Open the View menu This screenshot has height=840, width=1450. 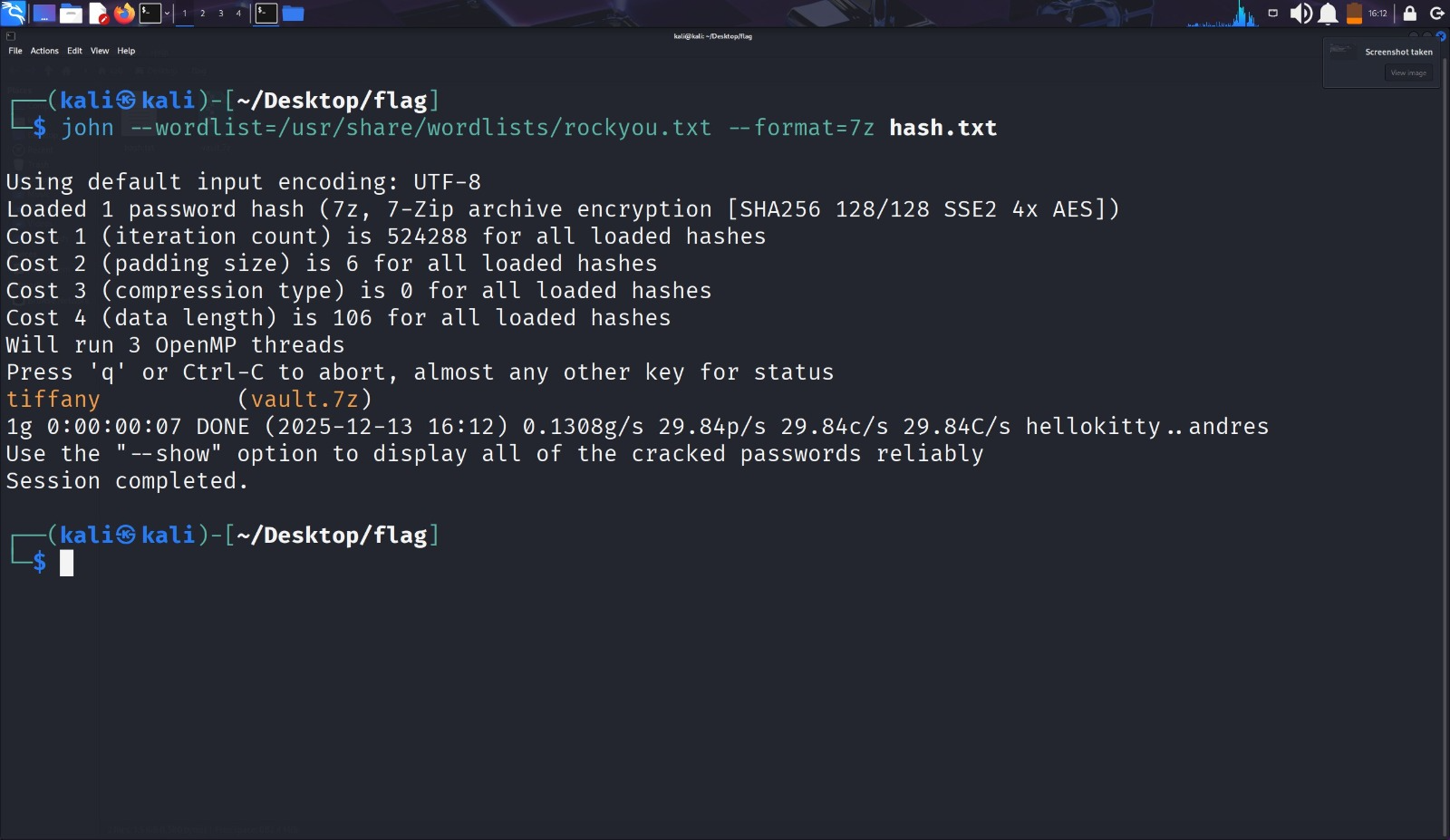[100, 51]
